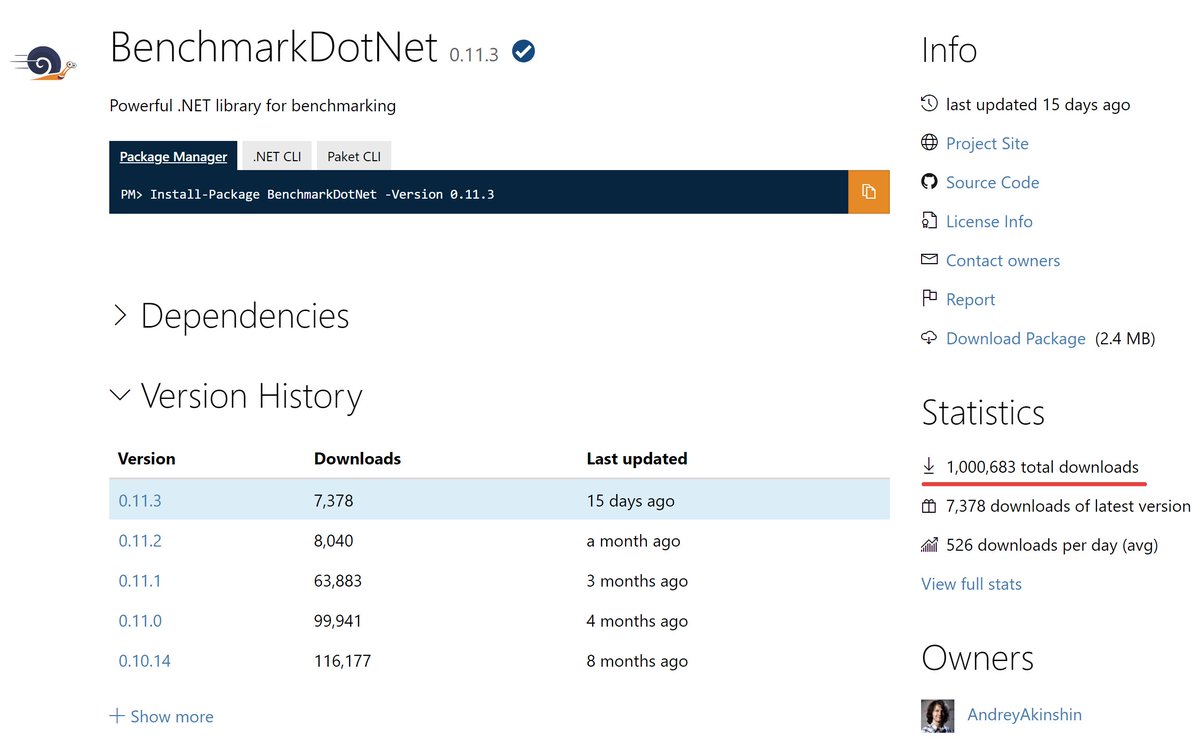Click the Download Package link
The image size is (1200, 739).
1016,338
